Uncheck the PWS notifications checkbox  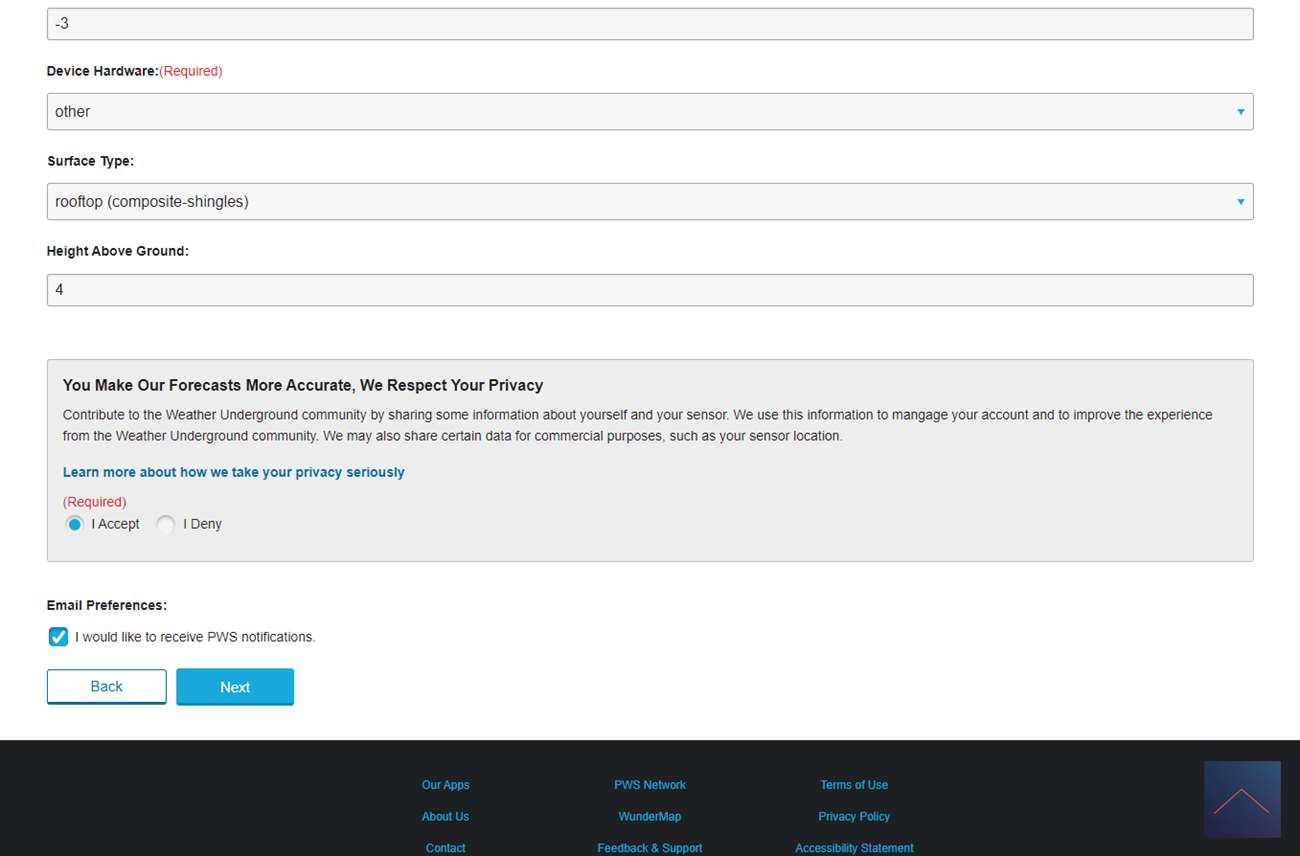(59, 637)
